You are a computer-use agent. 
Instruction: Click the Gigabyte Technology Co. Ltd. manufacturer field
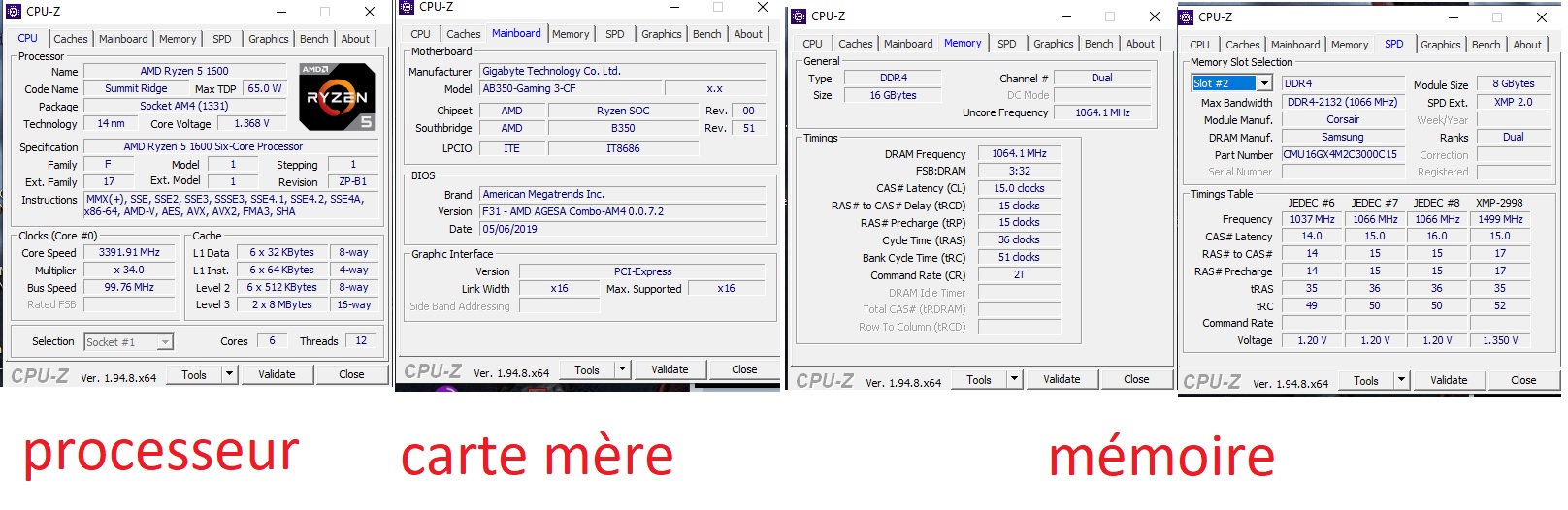pyautogui.click(x=623, y=71)
